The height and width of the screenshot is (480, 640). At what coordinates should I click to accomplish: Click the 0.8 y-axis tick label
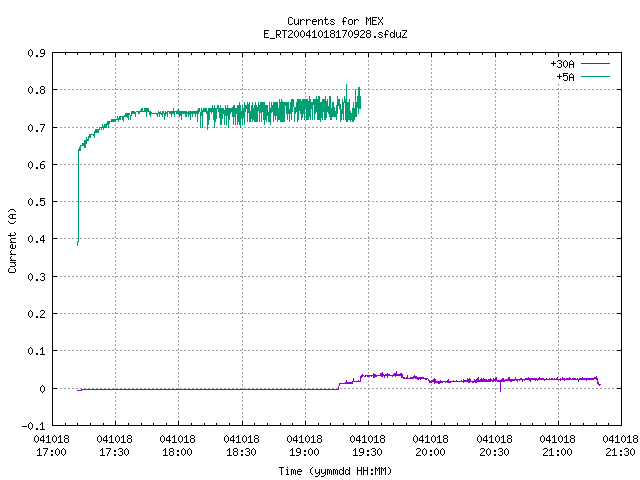pyautogui.click(x=37, y=90)
